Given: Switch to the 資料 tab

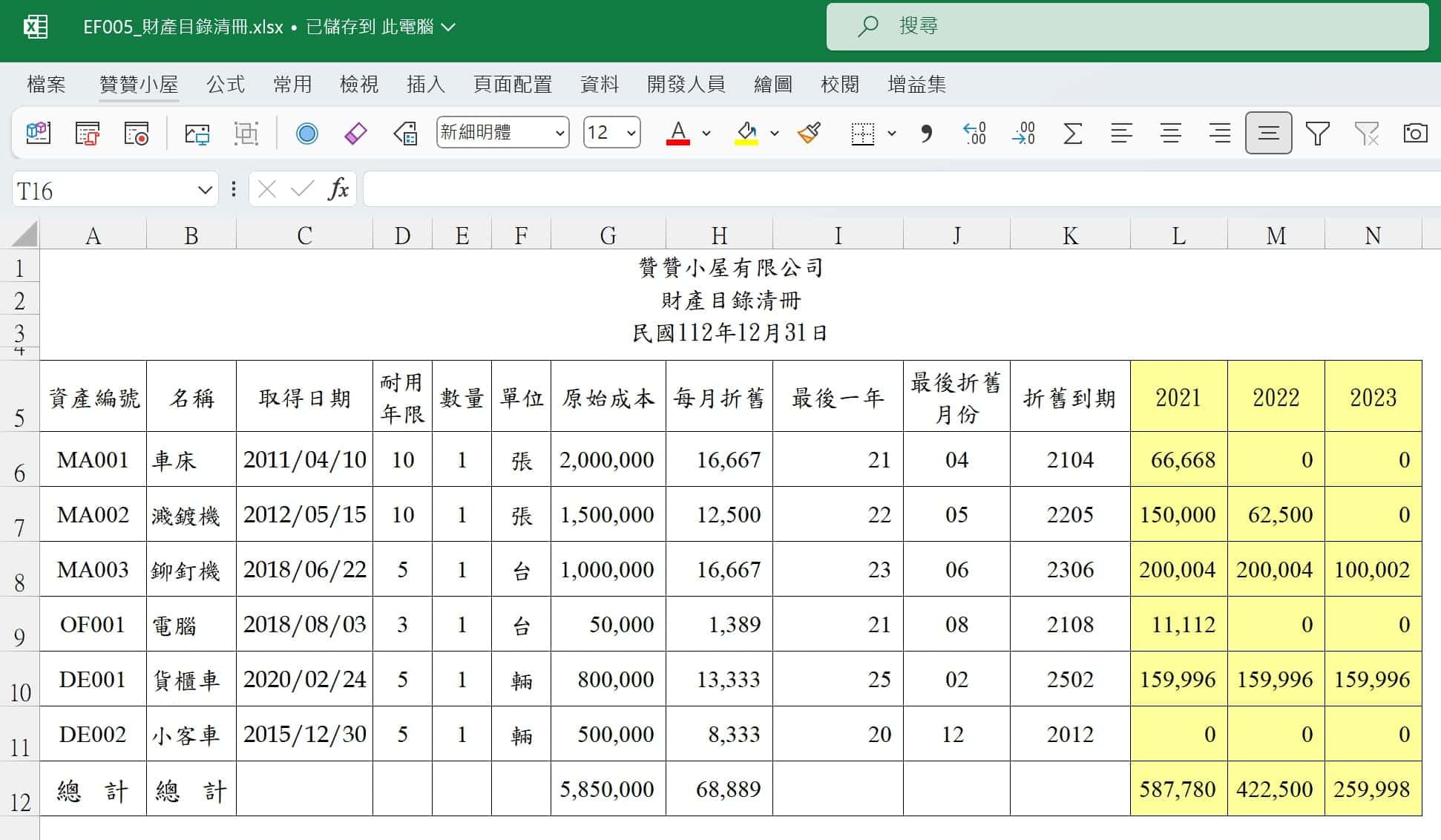Looking at the screenshot, I should tap(600, 85).
